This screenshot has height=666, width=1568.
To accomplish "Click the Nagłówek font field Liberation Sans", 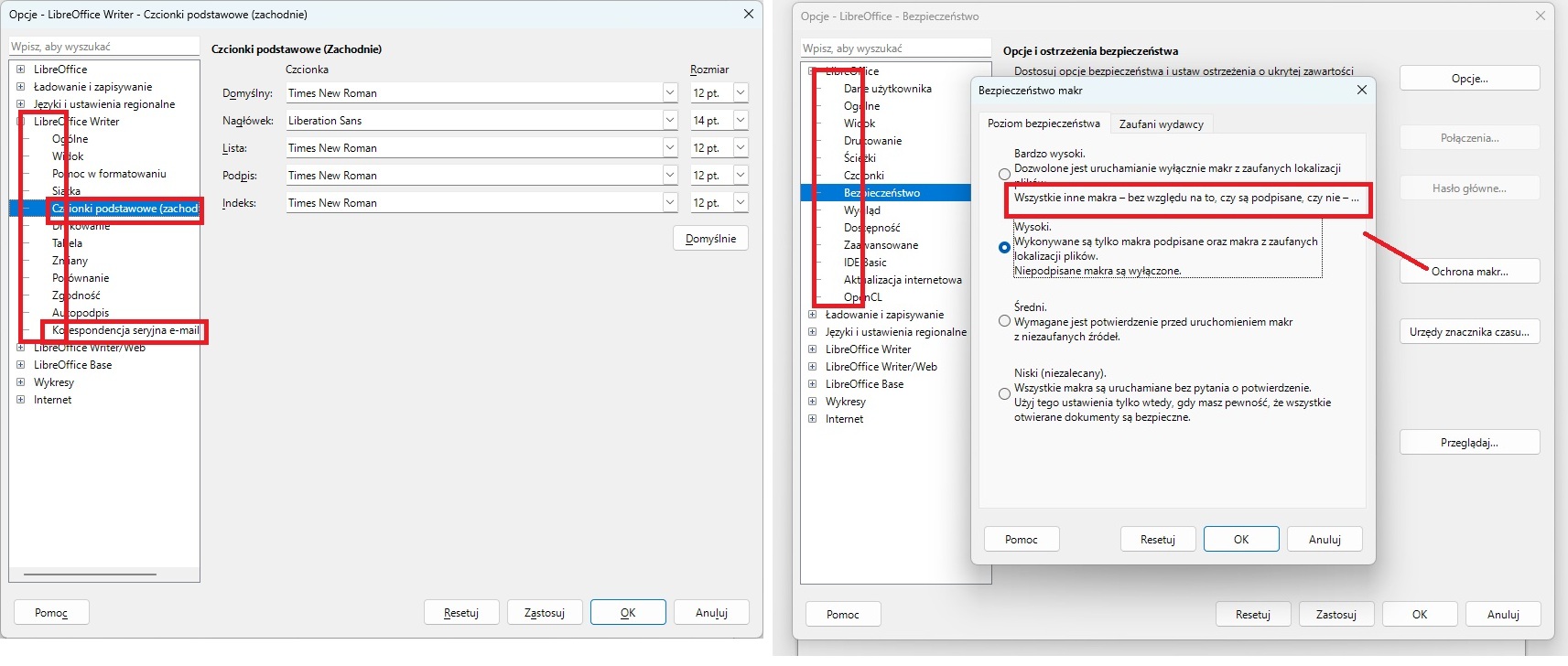I will 473,120.
